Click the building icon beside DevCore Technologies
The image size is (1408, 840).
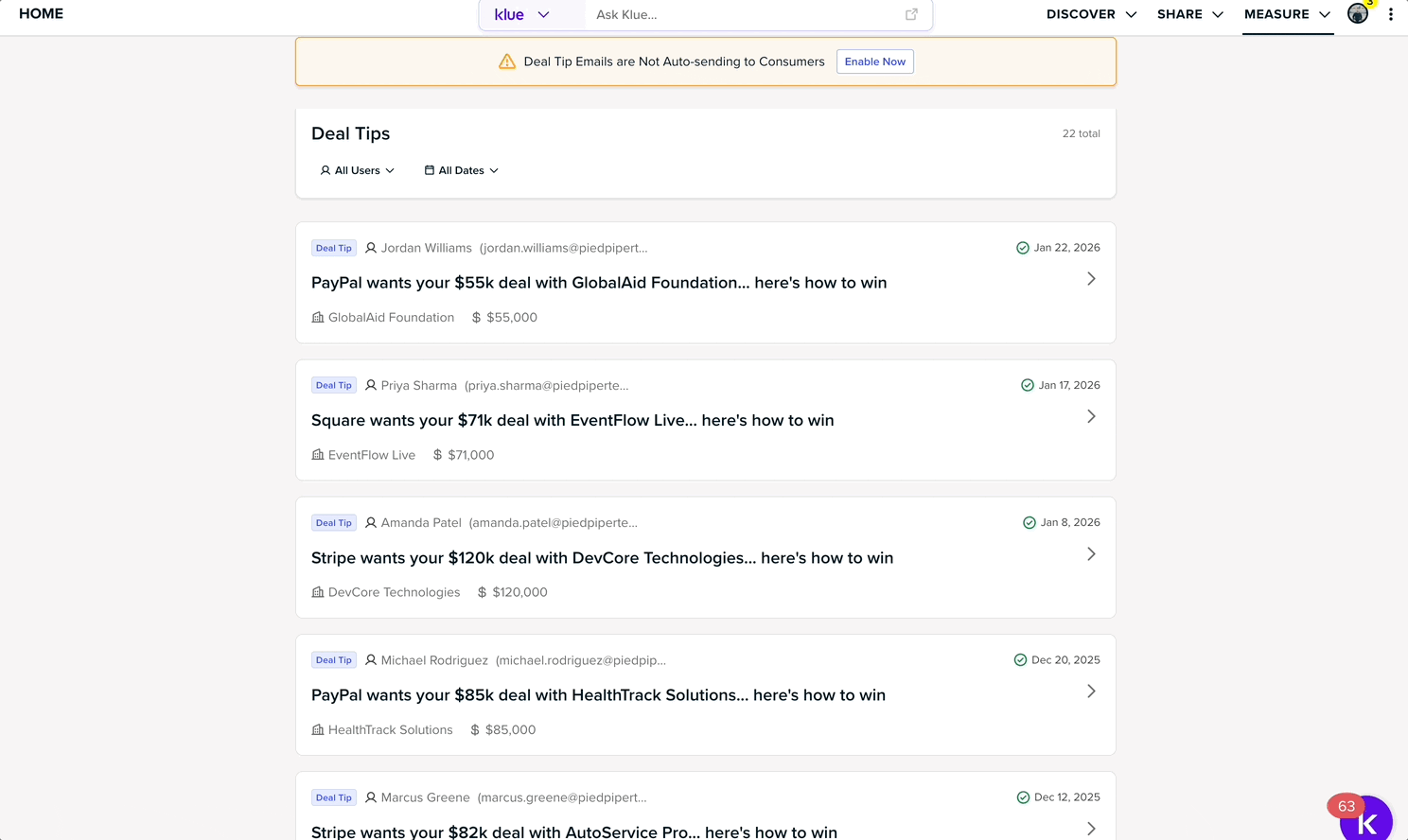(x=318, y=592)
